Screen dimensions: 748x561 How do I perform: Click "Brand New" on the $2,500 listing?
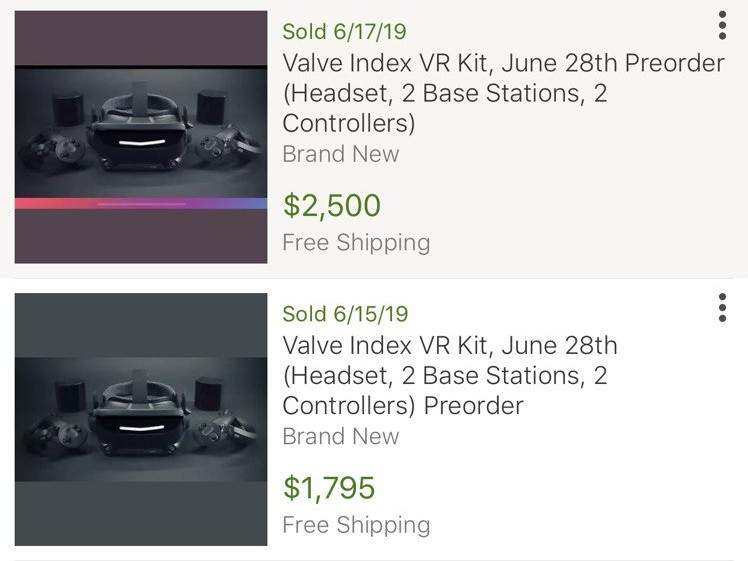340,154
